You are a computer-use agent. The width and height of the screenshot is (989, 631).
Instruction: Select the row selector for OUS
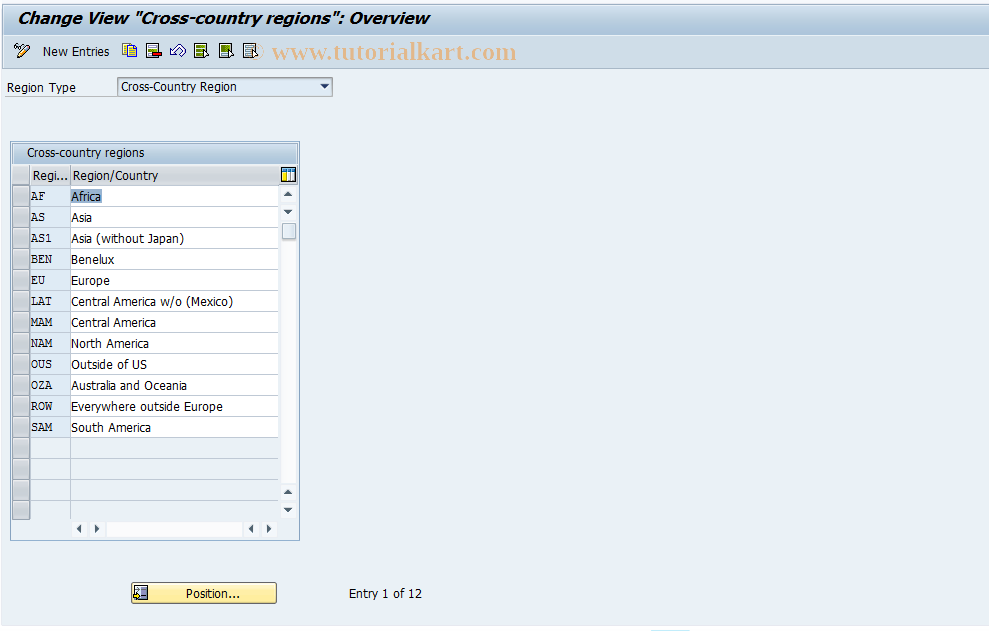pyautogui.click(x=21, y=364)
